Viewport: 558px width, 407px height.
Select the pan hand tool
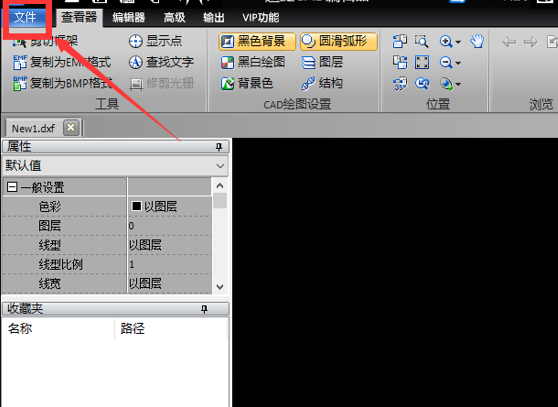(477, 41)
